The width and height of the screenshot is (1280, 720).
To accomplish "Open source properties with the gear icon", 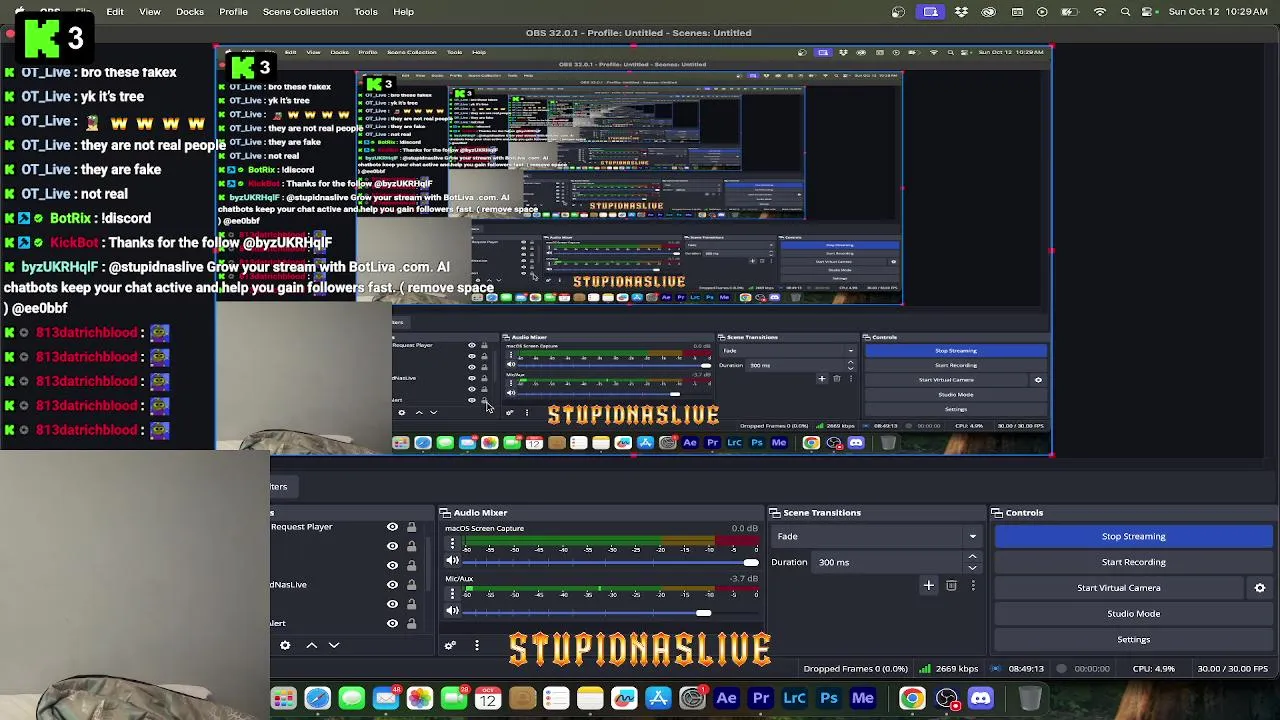I will click(x=285, y=645).
